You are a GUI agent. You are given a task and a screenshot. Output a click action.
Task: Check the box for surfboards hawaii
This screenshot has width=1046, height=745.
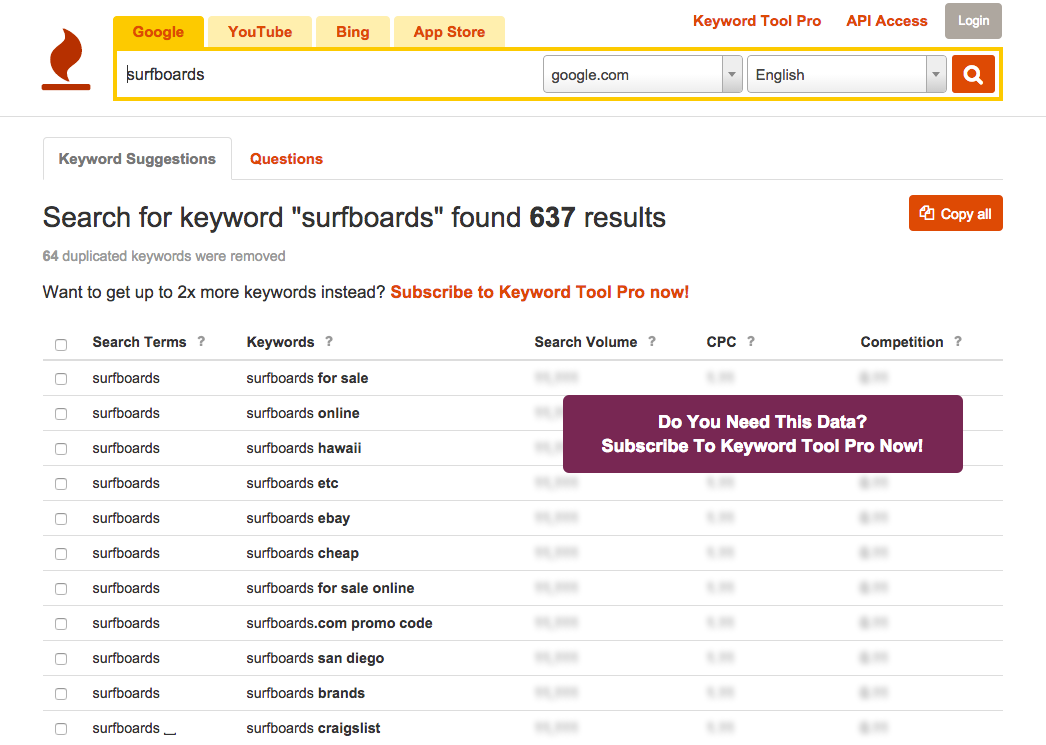click(x=61, y=449)
